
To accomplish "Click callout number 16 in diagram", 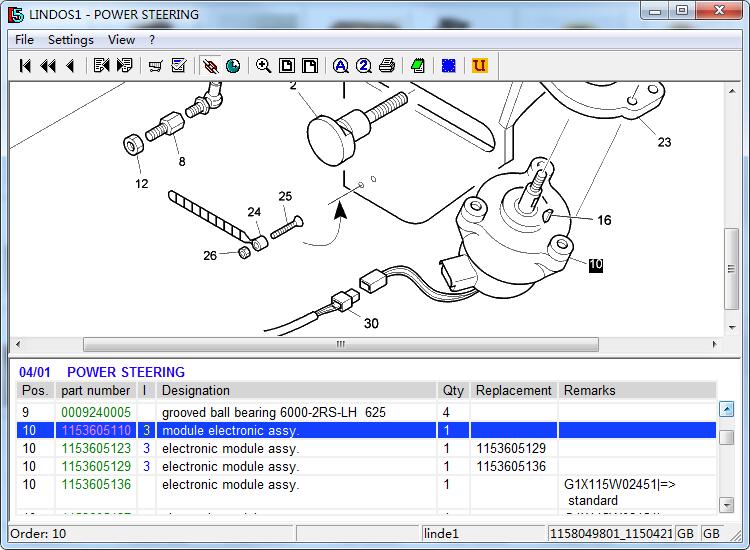I will pyautogui.click(x=604, y=220).
